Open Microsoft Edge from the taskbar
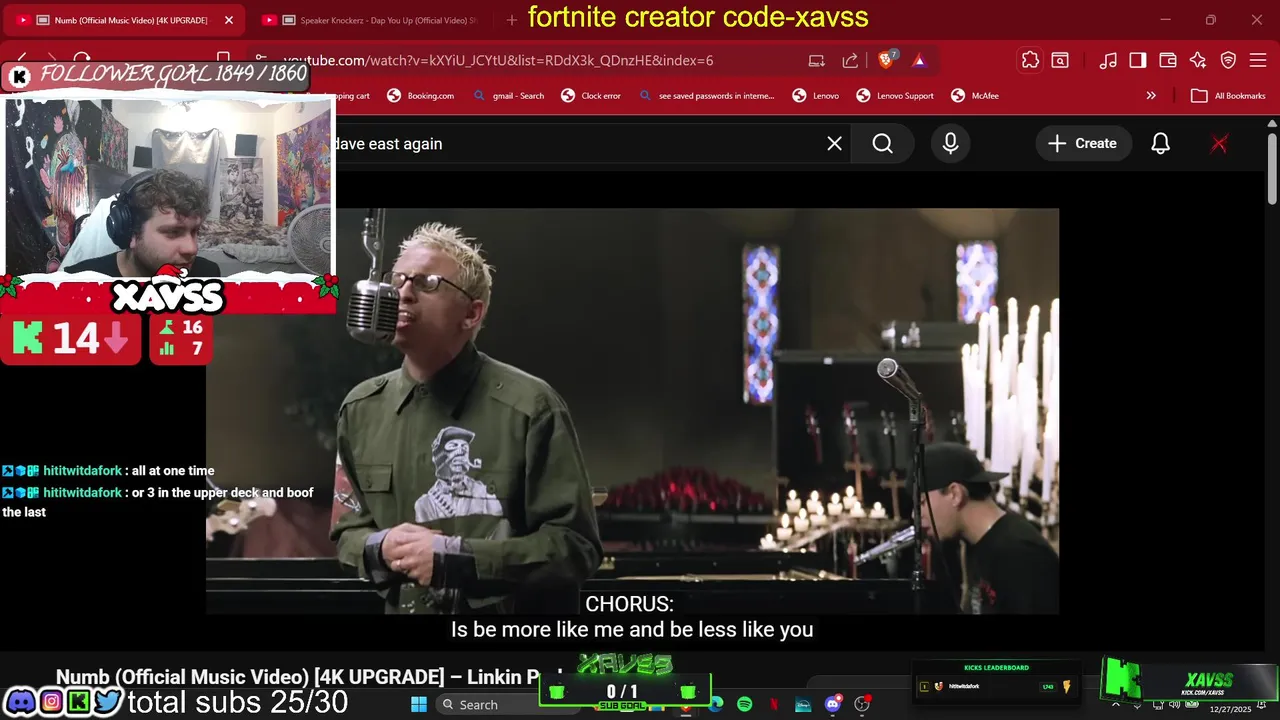 (x=716, y=704)
